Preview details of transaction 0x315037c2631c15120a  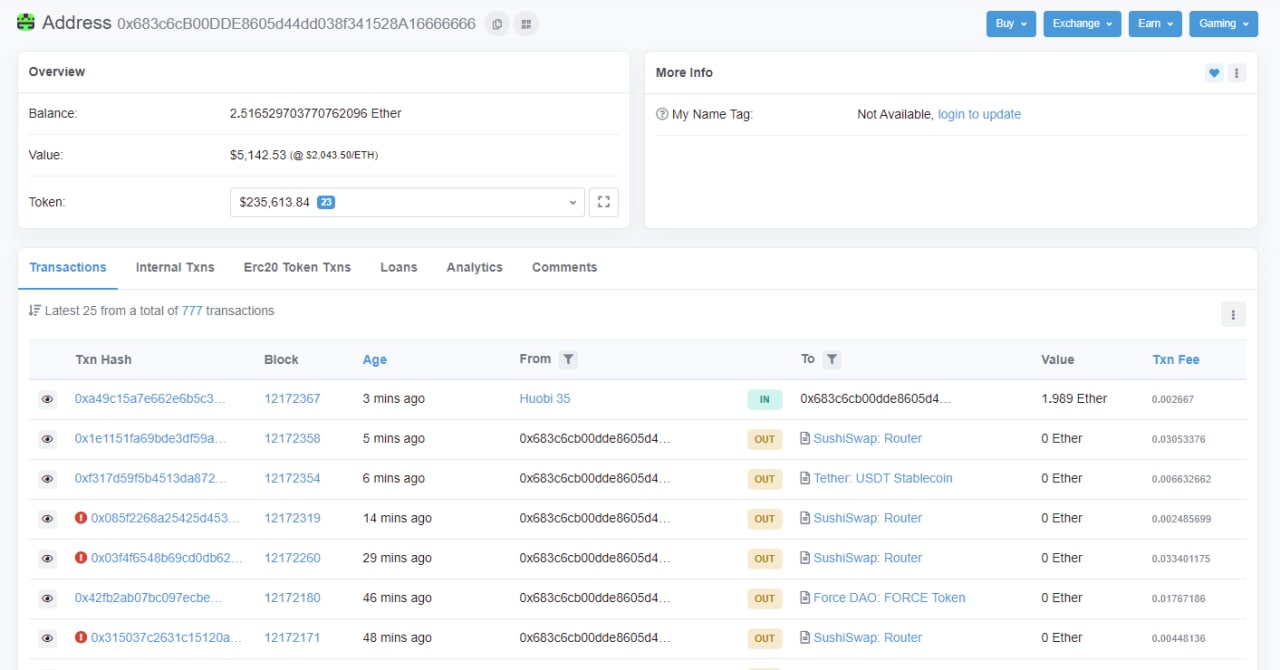47,638
